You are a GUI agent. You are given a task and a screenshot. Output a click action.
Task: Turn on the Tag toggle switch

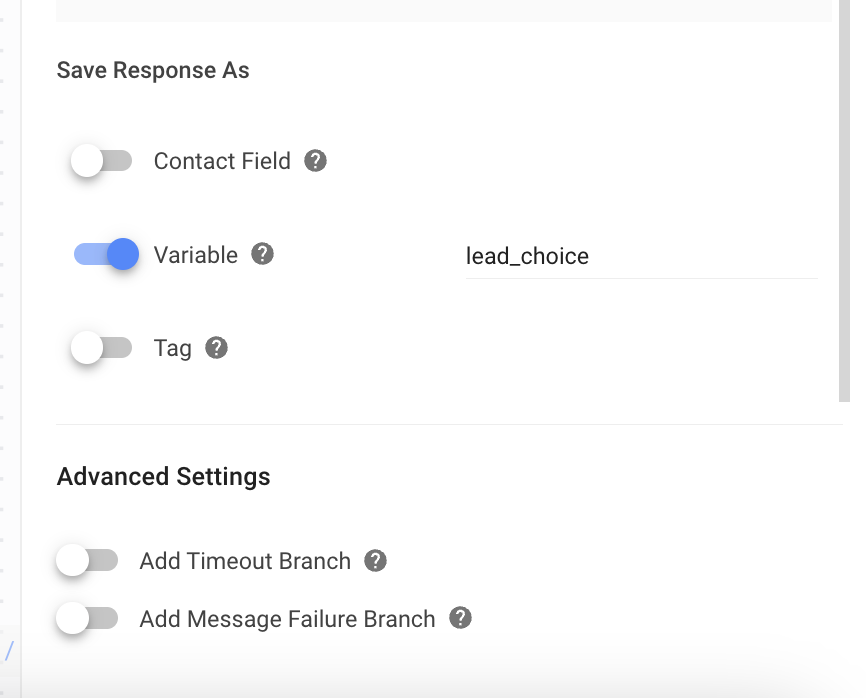click(x=101, y=348)
